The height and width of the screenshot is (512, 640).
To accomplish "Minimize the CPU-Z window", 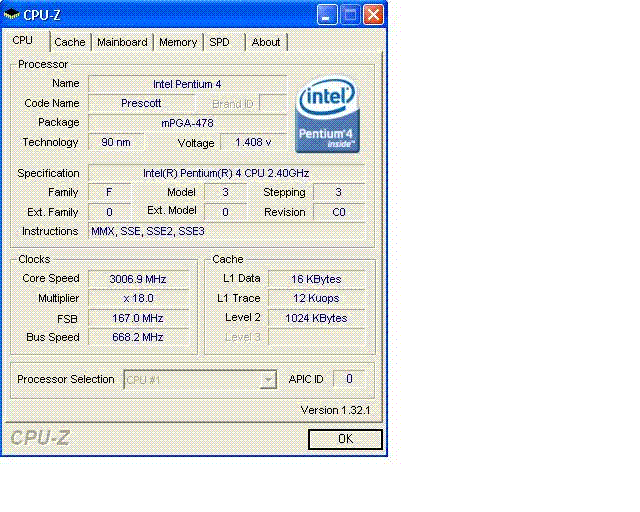I will coord(327,15).
